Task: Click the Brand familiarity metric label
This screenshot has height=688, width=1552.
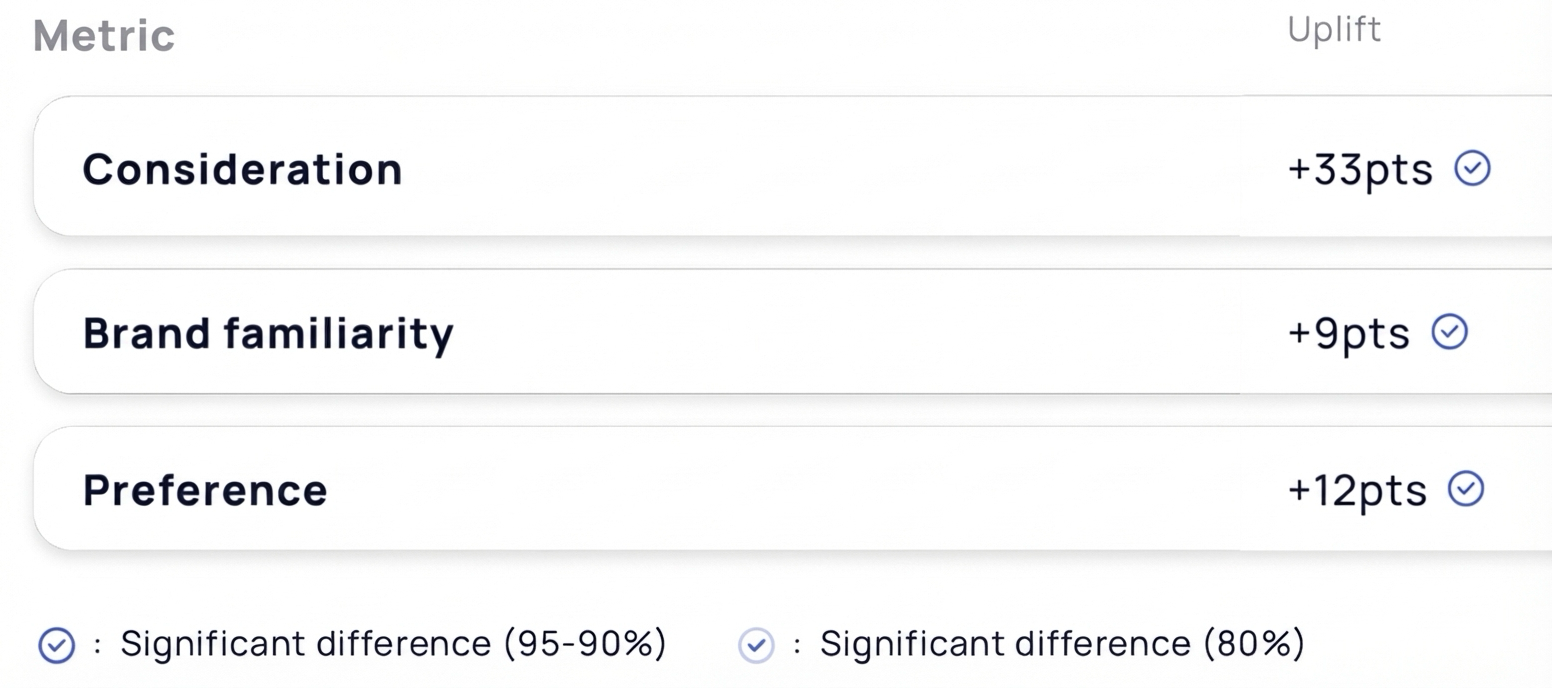Action: tap(268, 333)
